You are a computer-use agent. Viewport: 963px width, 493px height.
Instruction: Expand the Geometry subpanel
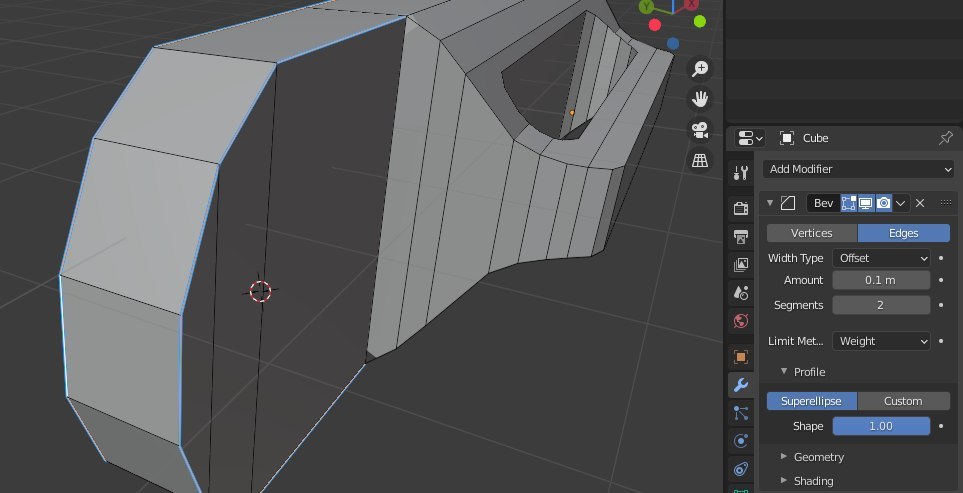(x=784, y=456)
